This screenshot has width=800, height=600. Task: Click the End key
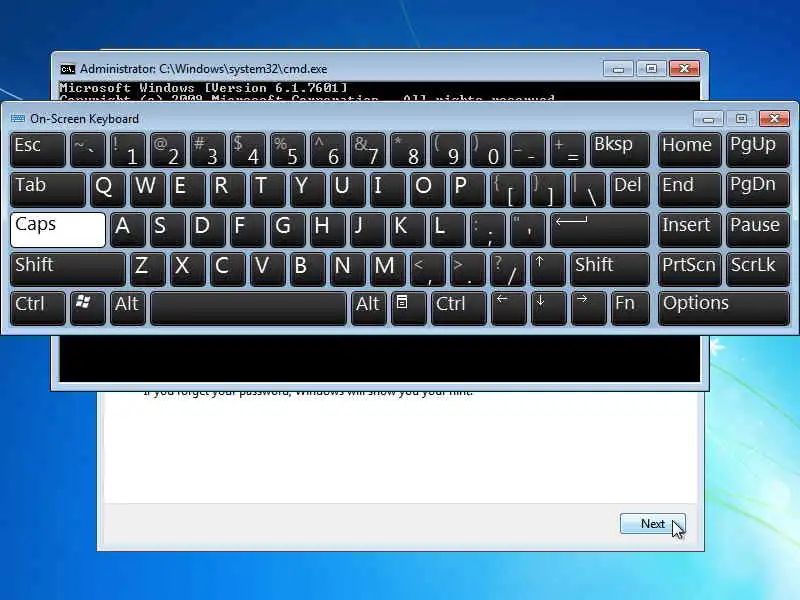point(689,189)
